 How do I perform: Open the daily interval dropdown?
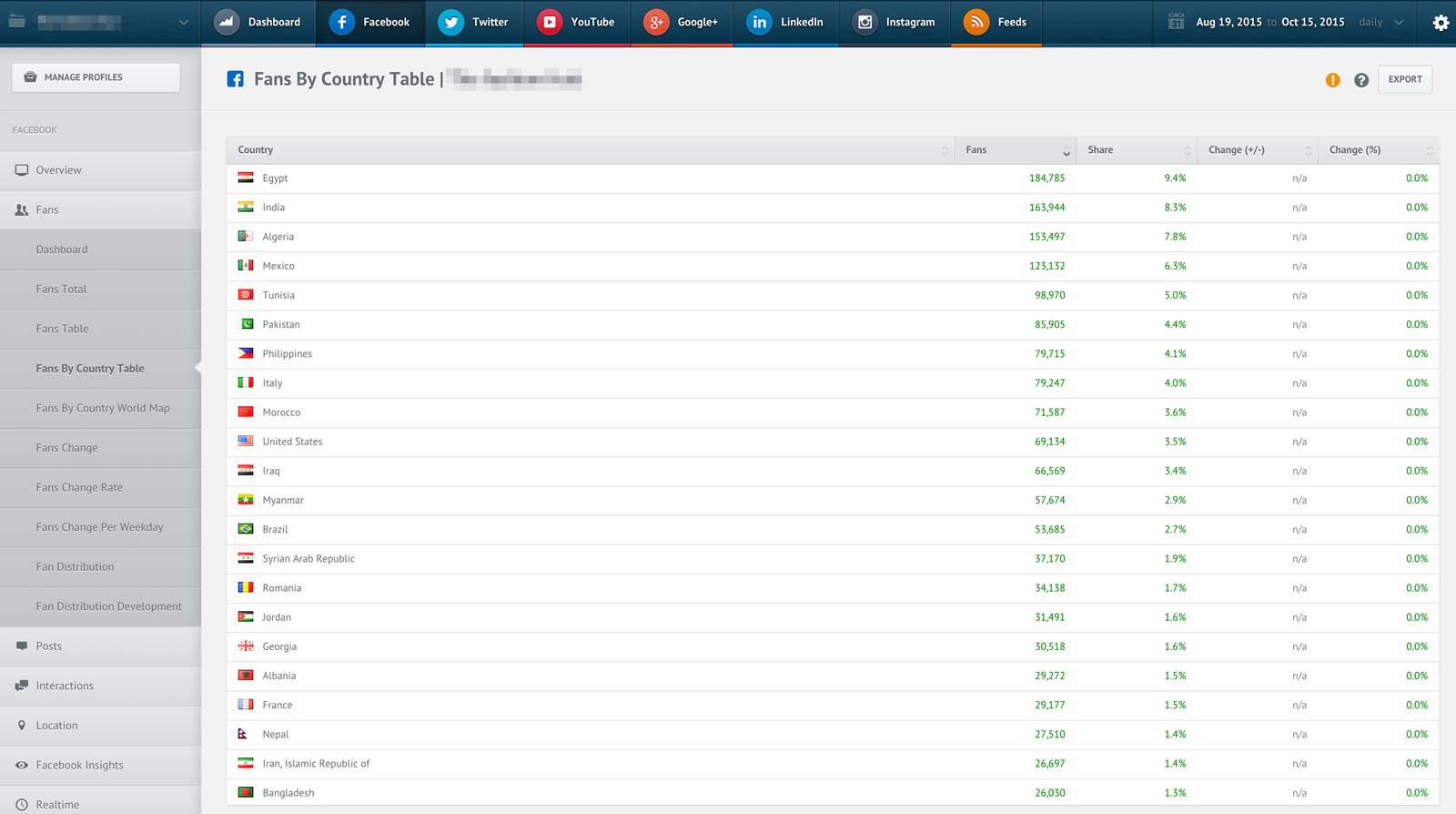click(1381, 22)
